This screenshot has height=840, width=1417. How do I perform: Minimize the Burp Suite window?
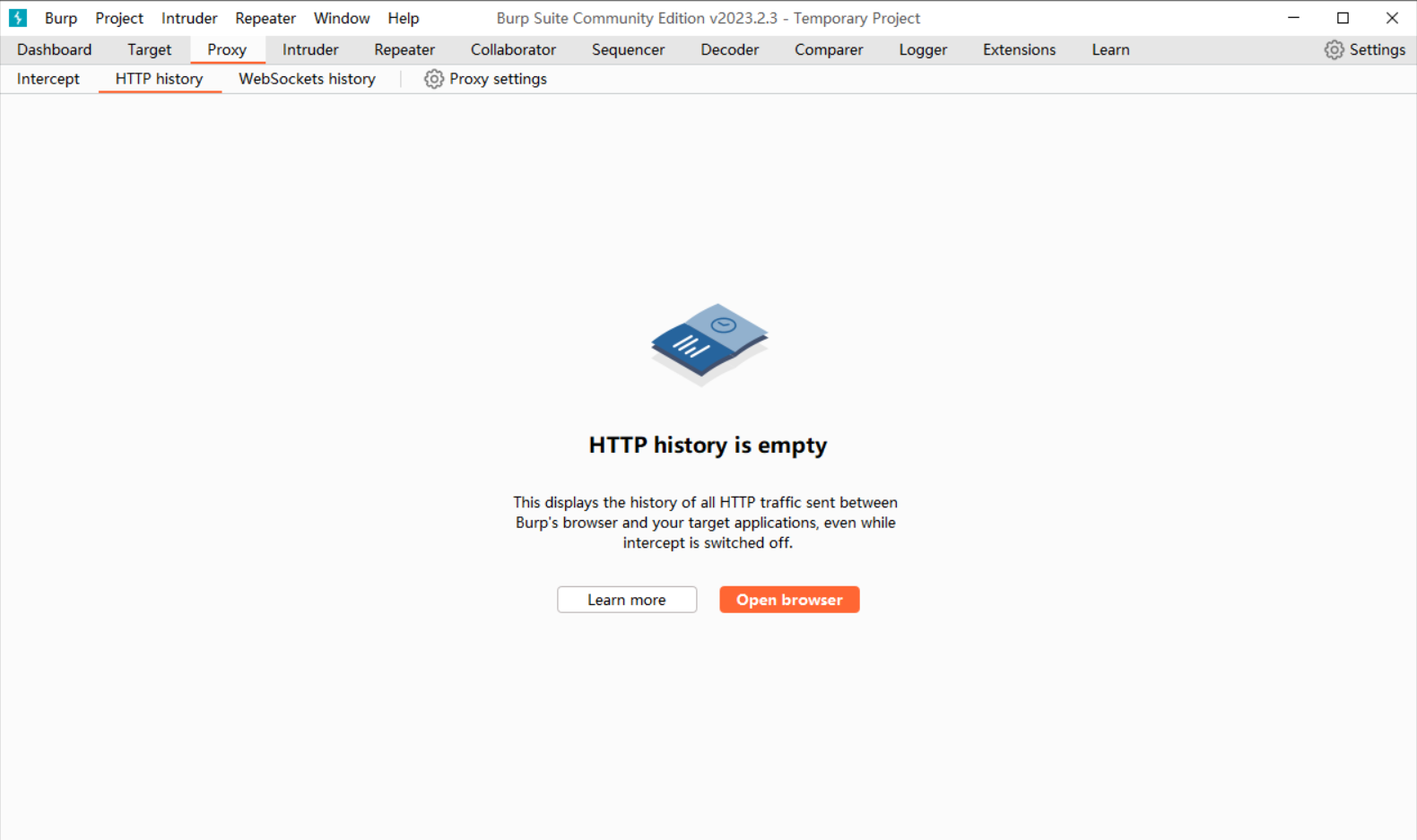pos(1293,18)
